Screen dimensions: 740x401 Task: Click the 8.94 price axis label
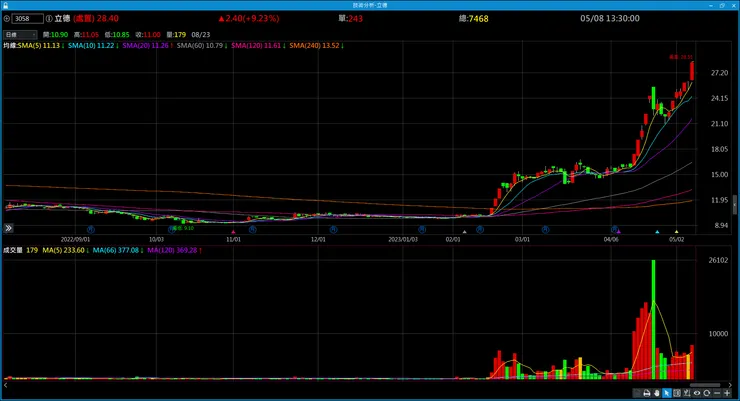coord(721,226)
